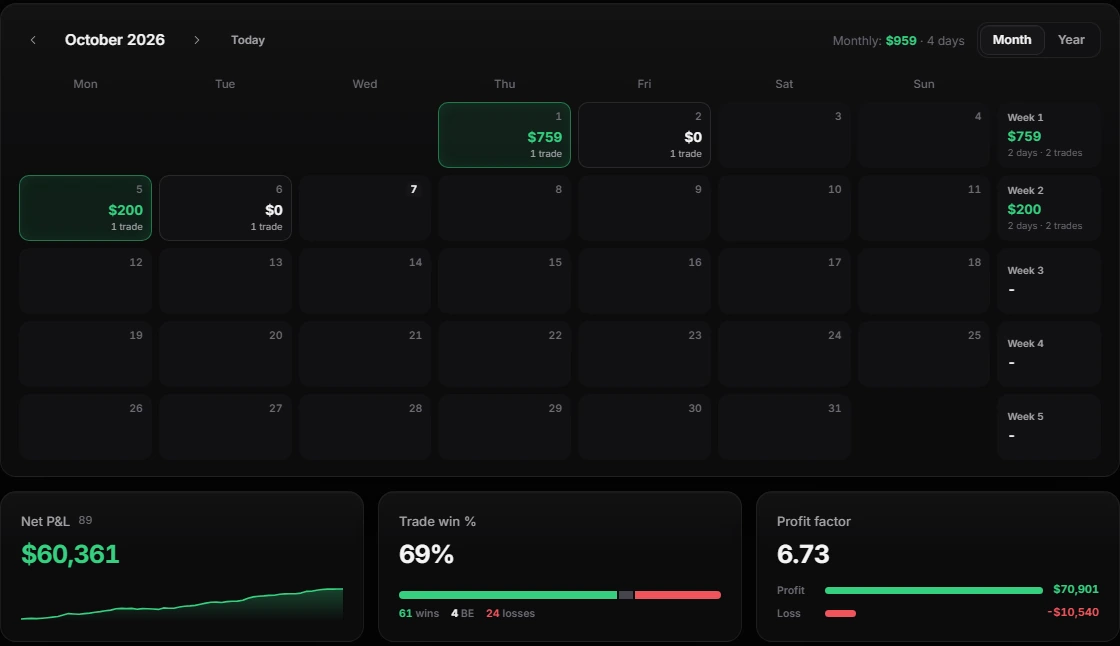Select the October 21 day cell

pyautogui.click(x=365, y=354)
